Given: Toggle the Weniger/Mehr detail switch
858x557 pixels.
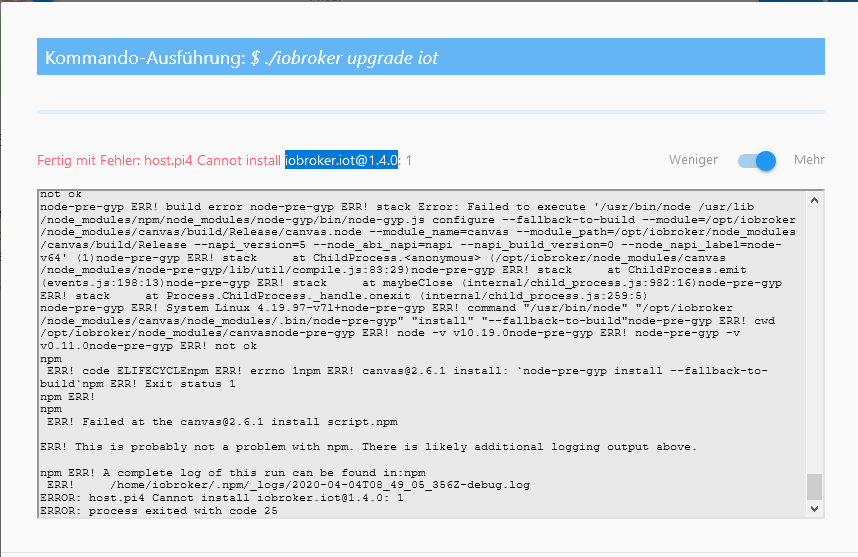Looking at the screenshot, I should [757, 160].
